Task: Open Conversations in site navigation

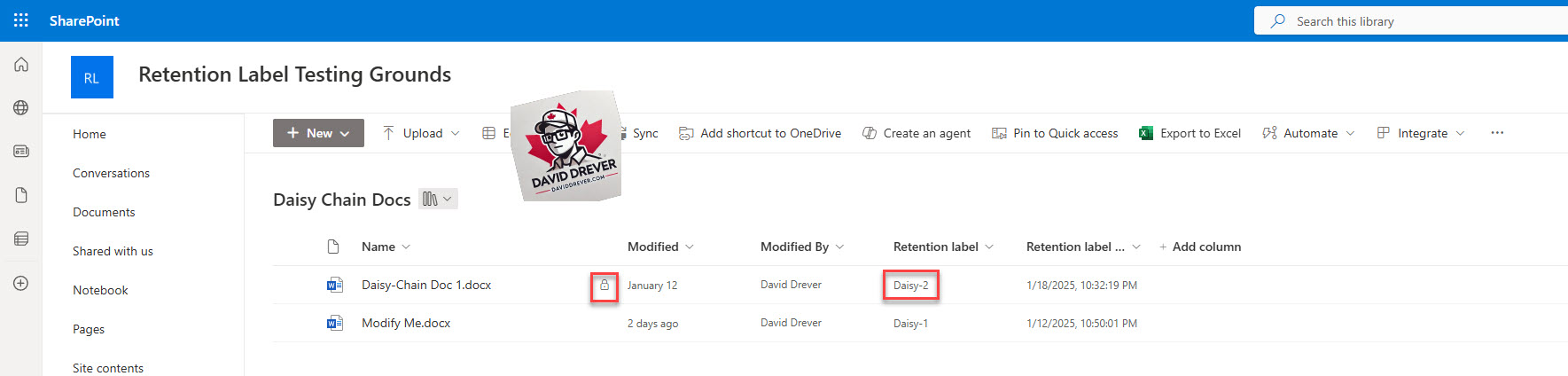Action: 111,173
